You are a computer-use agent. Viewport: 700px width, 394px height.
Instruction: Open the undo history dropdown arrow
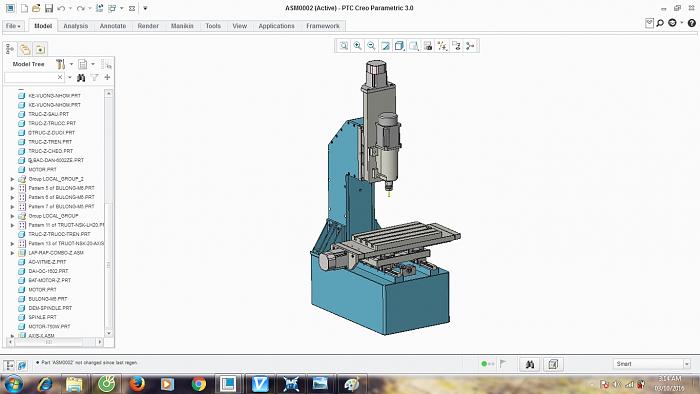click(70, 8)
